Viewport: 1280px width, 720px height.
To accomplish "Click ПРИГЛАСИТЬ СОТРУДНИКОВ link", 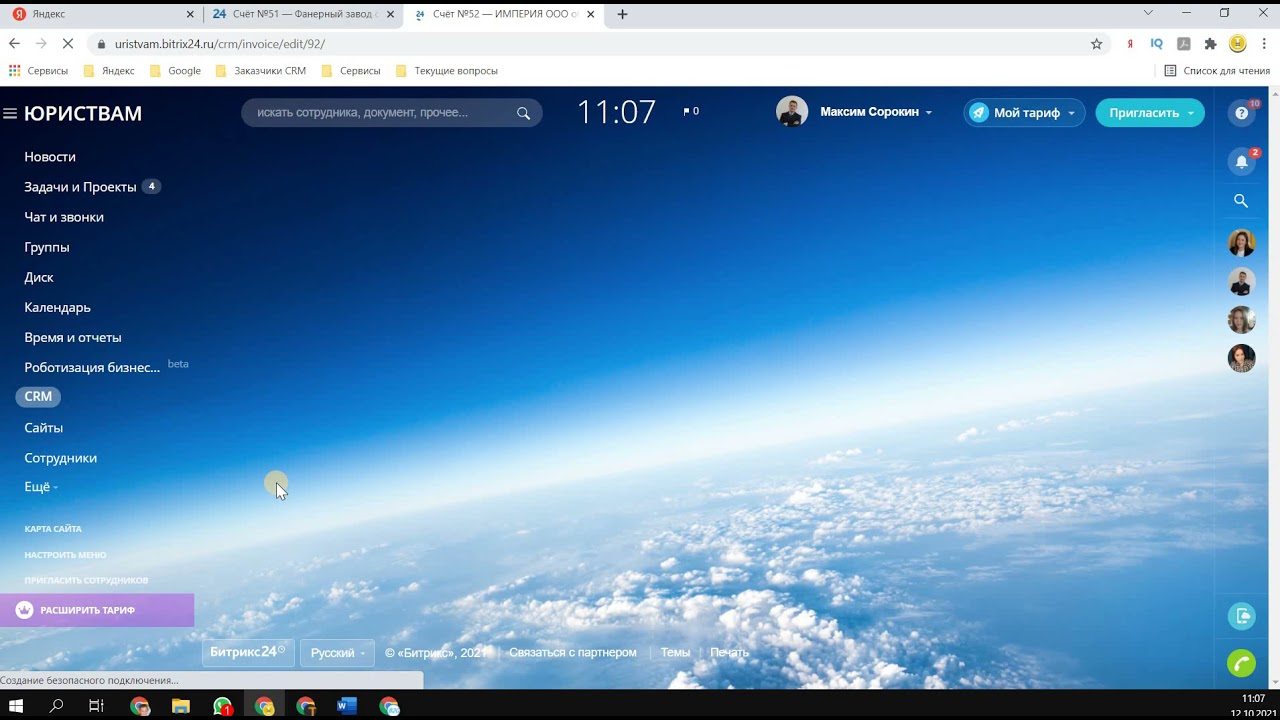I will click(x=86, y=580).
